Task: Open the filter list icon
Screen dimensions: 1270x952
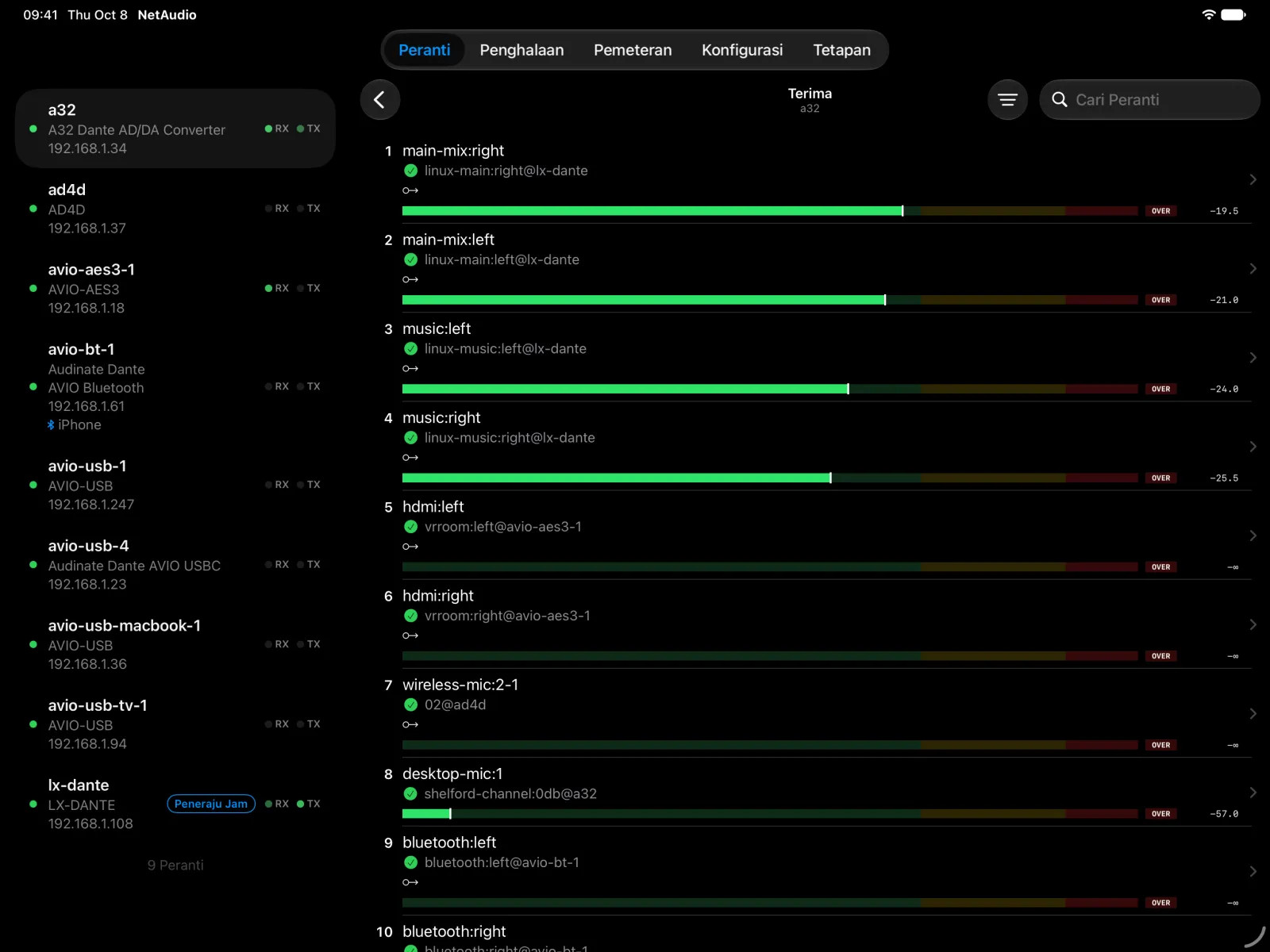Action: coord(1007,100)
